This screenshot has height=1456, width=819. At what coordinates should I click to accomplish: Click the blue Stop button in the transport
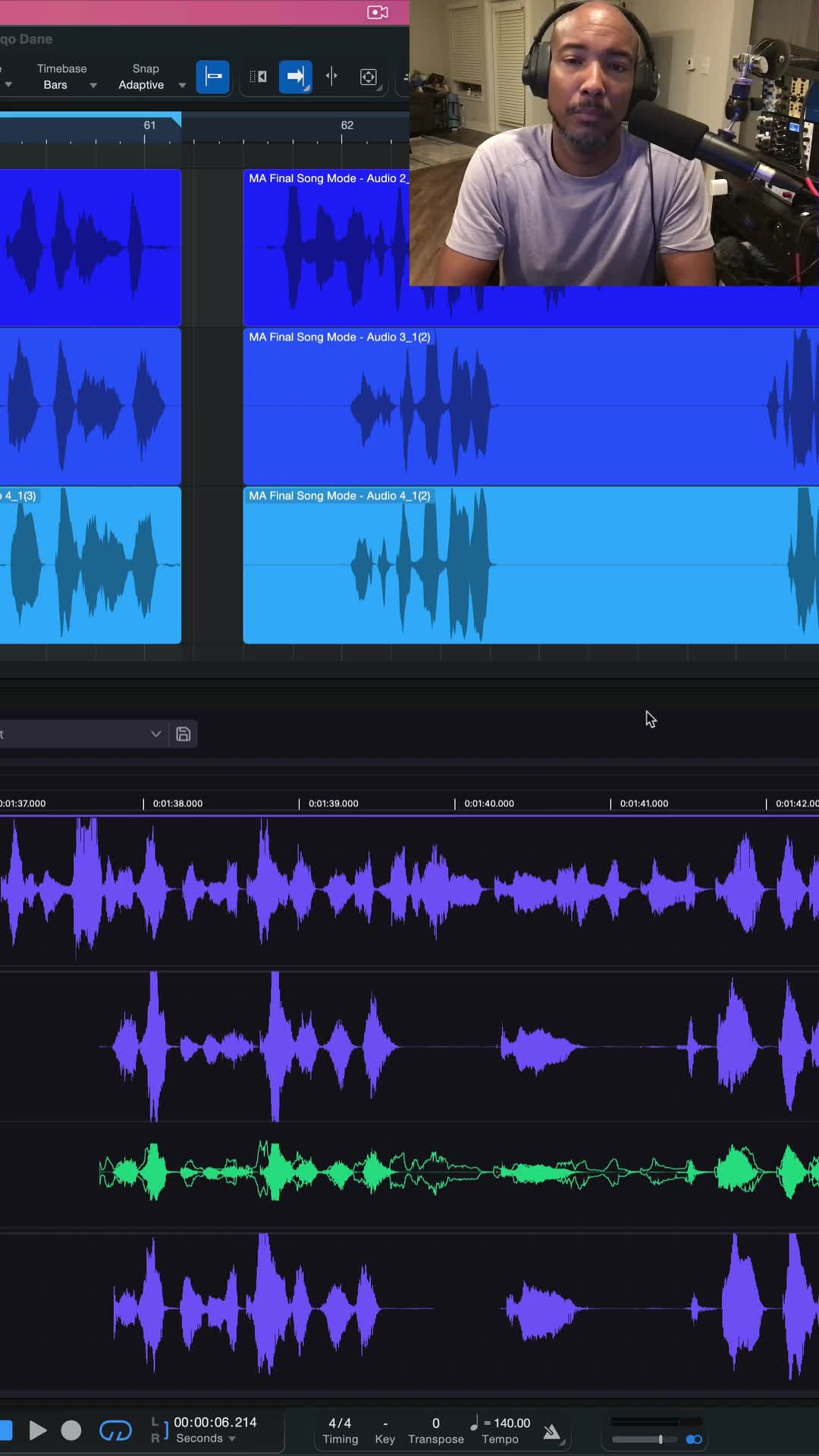click(5, 1431)
